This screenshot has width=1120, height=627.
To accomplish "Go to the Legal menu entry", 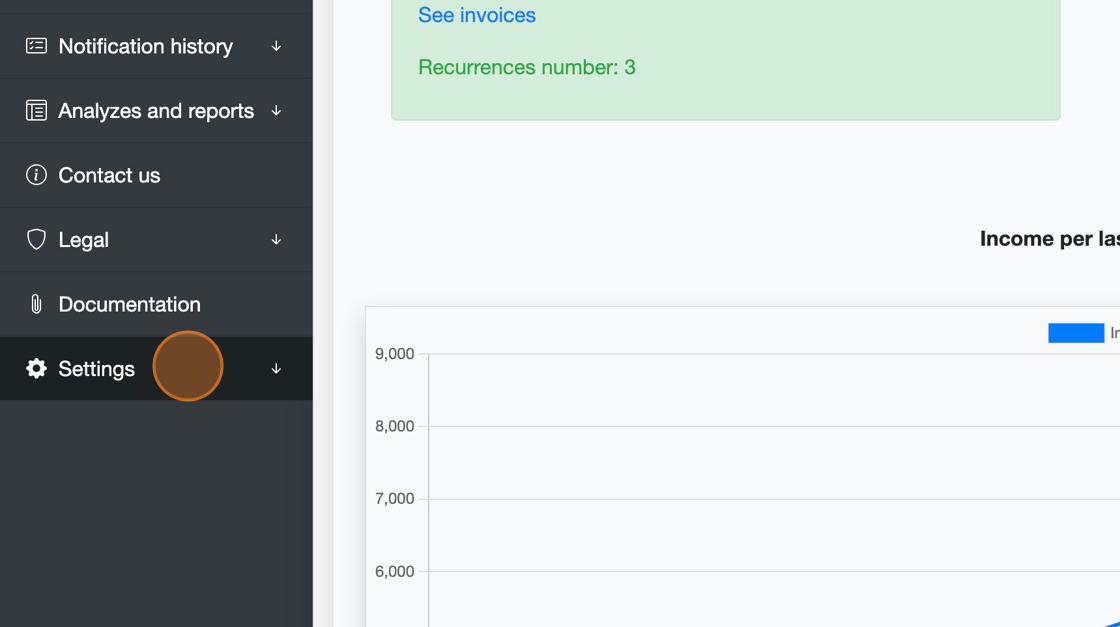I will click(x=84, y=240).
